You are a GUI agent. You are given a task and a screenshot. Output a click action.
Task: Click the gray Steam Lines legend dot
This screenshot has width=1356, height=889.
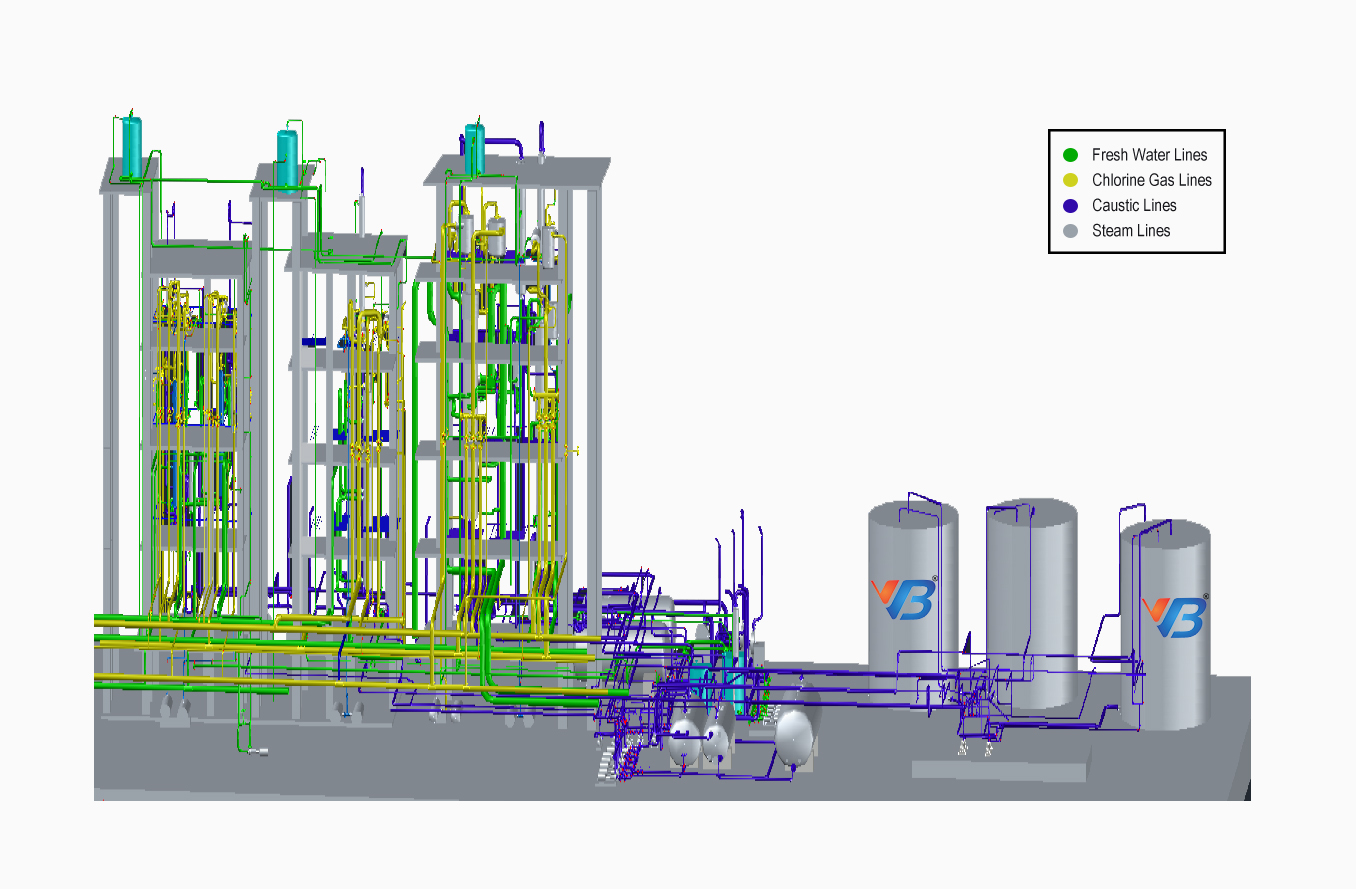coord(1071,231)
